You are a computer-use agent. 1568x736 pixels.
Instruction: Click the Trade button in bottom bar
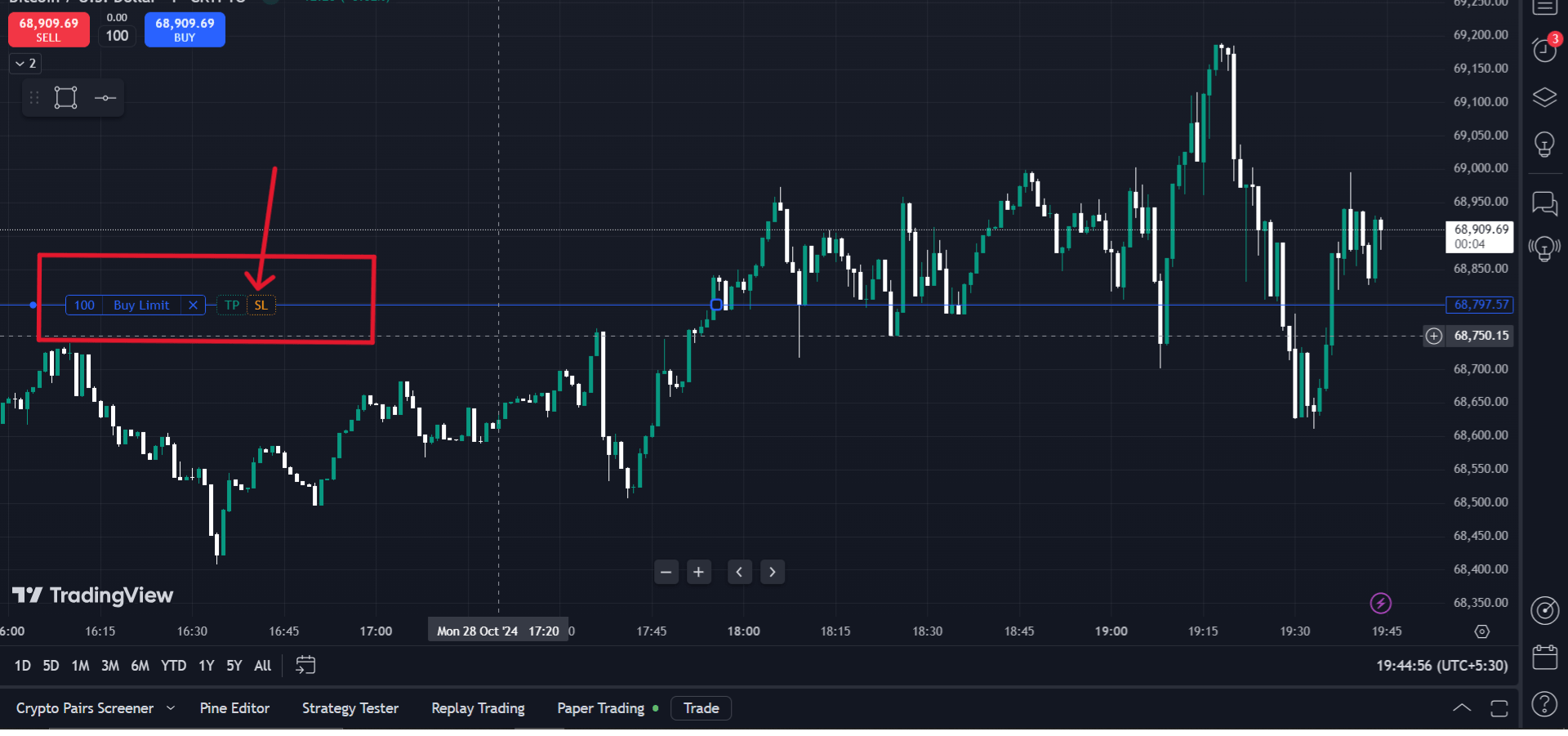click(x=701, y=708)
